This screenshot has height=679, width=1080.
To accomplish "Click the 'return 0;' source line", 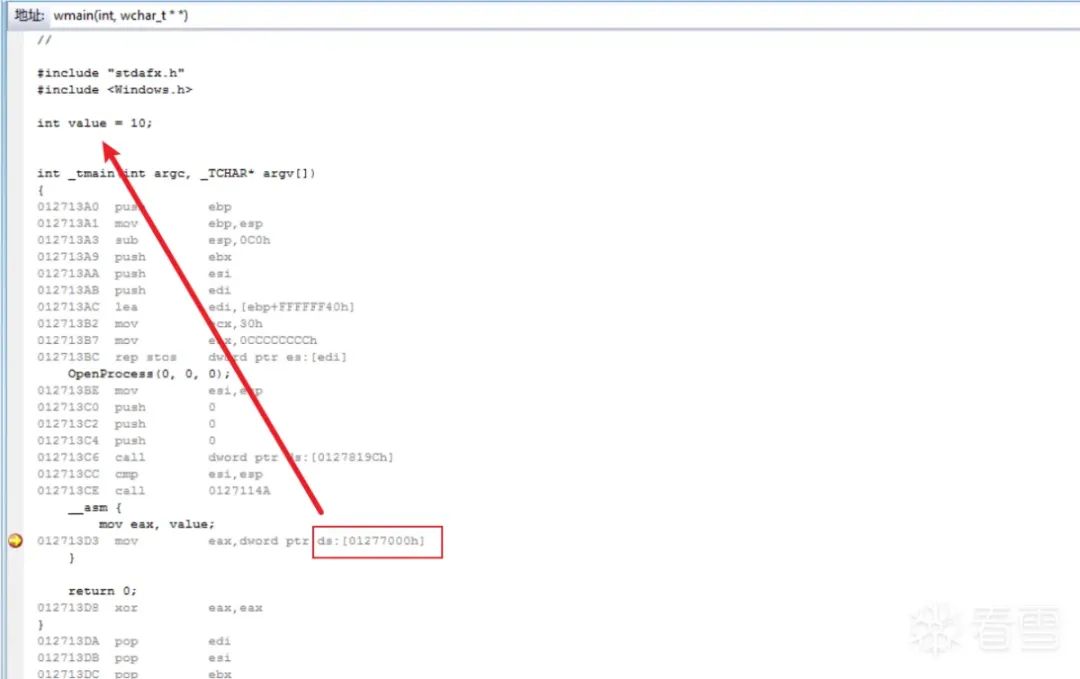I will 103,591.
